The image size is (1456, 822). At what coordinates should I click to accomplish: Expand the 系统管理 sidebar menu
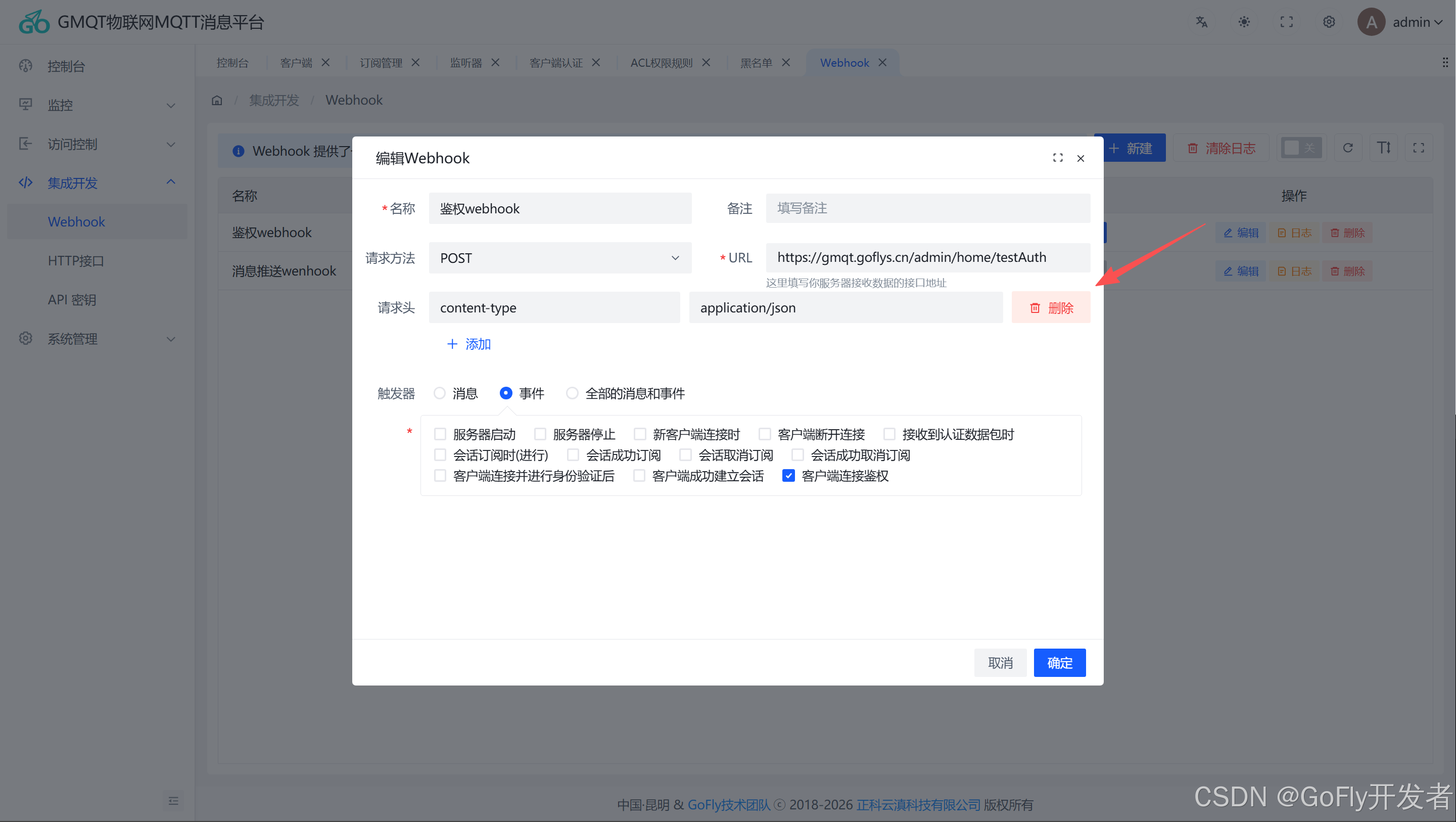(97, 339)
